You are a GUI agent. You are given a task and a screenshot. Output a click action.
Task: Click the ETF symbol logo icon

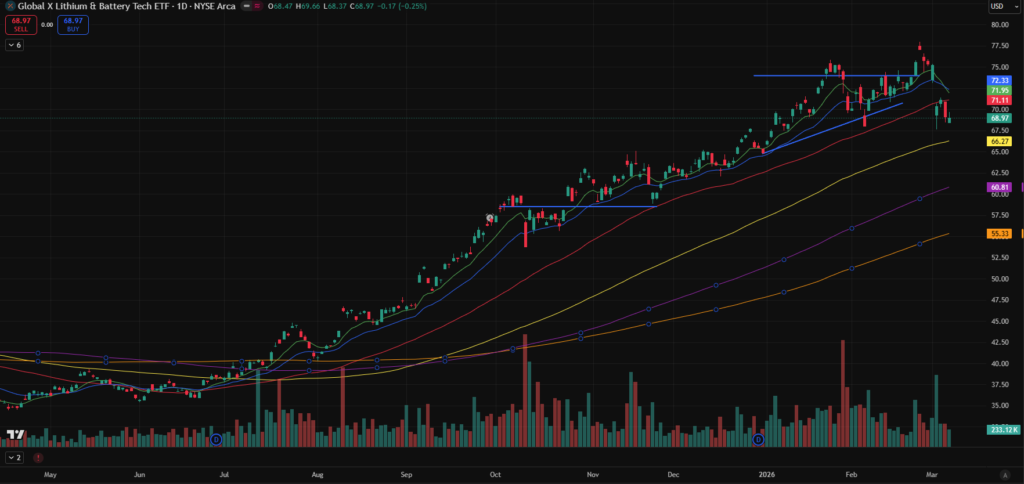[9, 6]
